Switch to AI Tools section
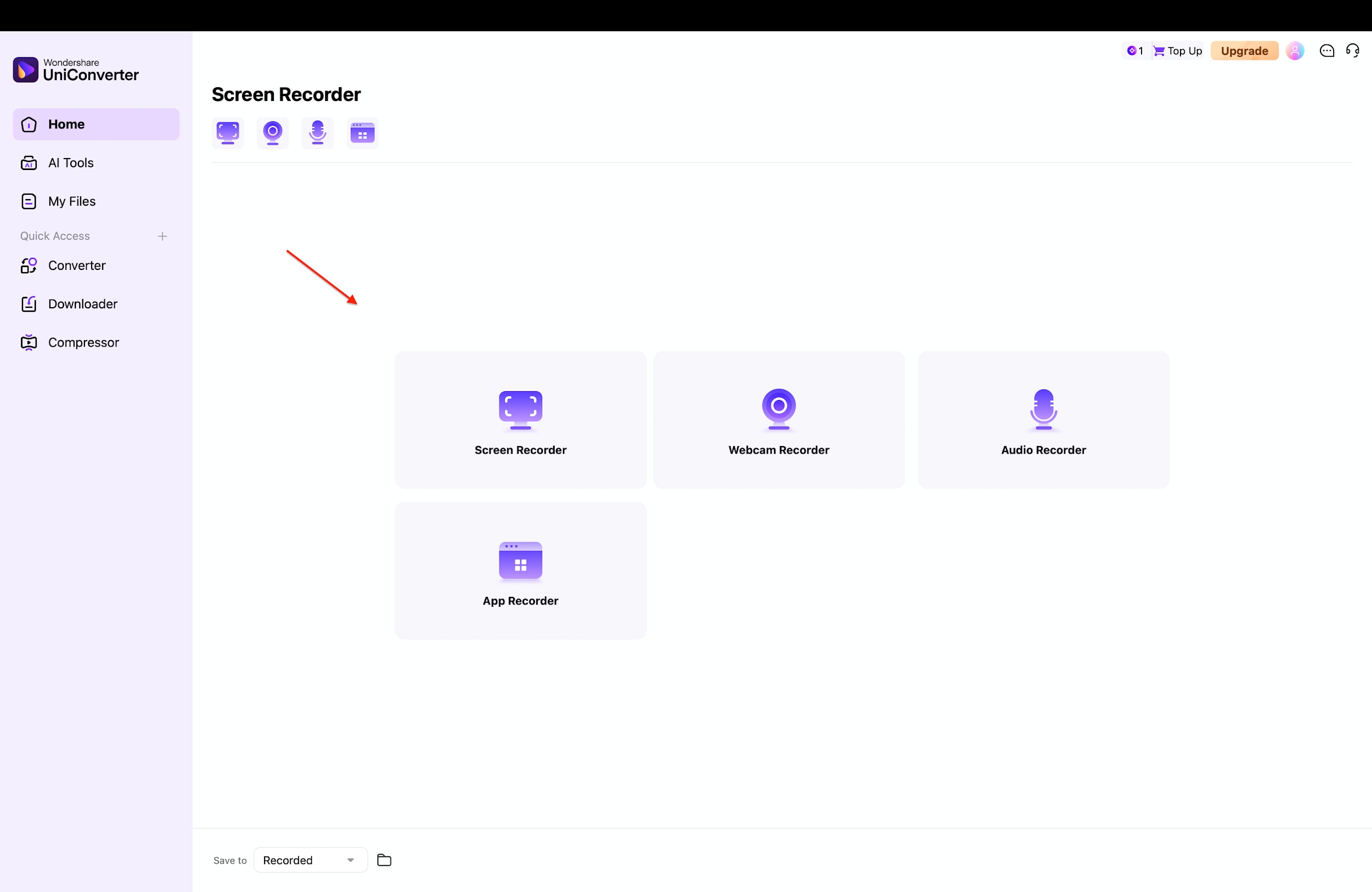Image resolution: width=1372 pixels, height=892 pixels. 70,162
